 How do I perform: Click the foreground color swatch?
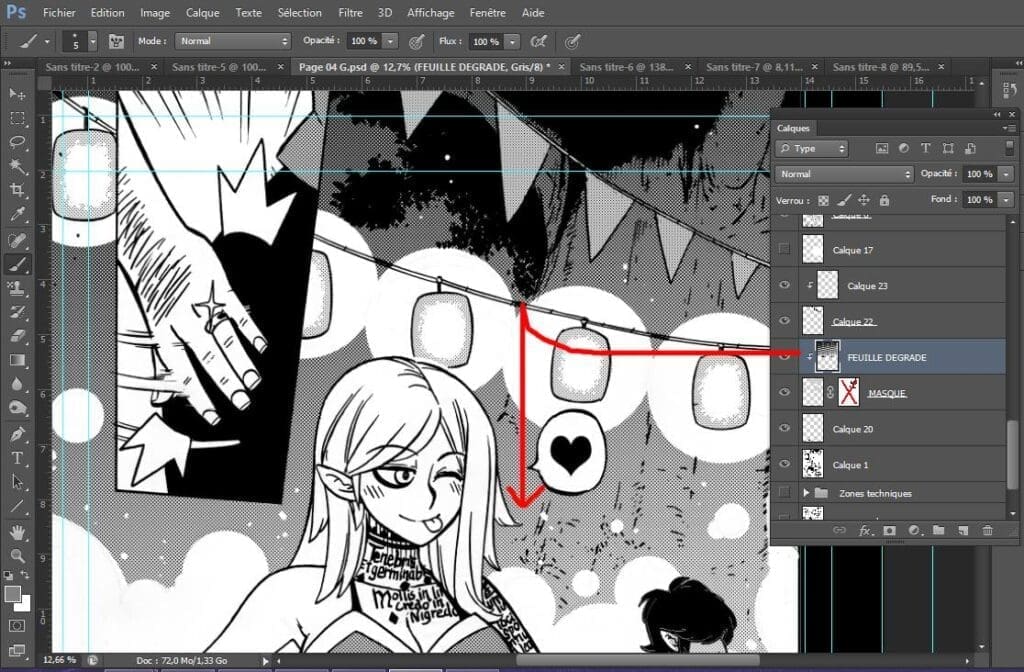(x=12, y=593)
